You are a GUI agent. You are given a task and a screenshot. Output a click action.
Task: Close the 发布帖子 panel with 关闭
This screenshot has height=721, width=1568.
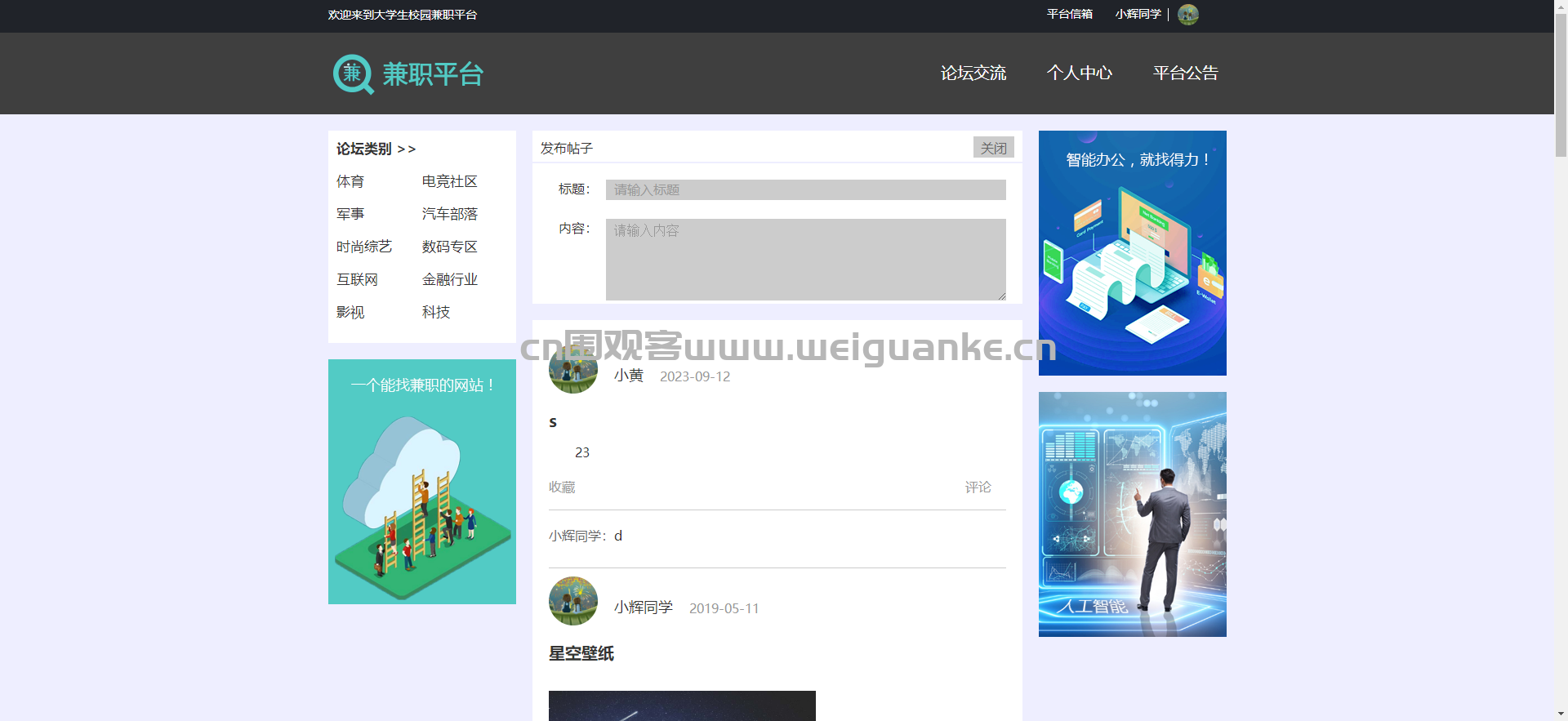point(994,148)
